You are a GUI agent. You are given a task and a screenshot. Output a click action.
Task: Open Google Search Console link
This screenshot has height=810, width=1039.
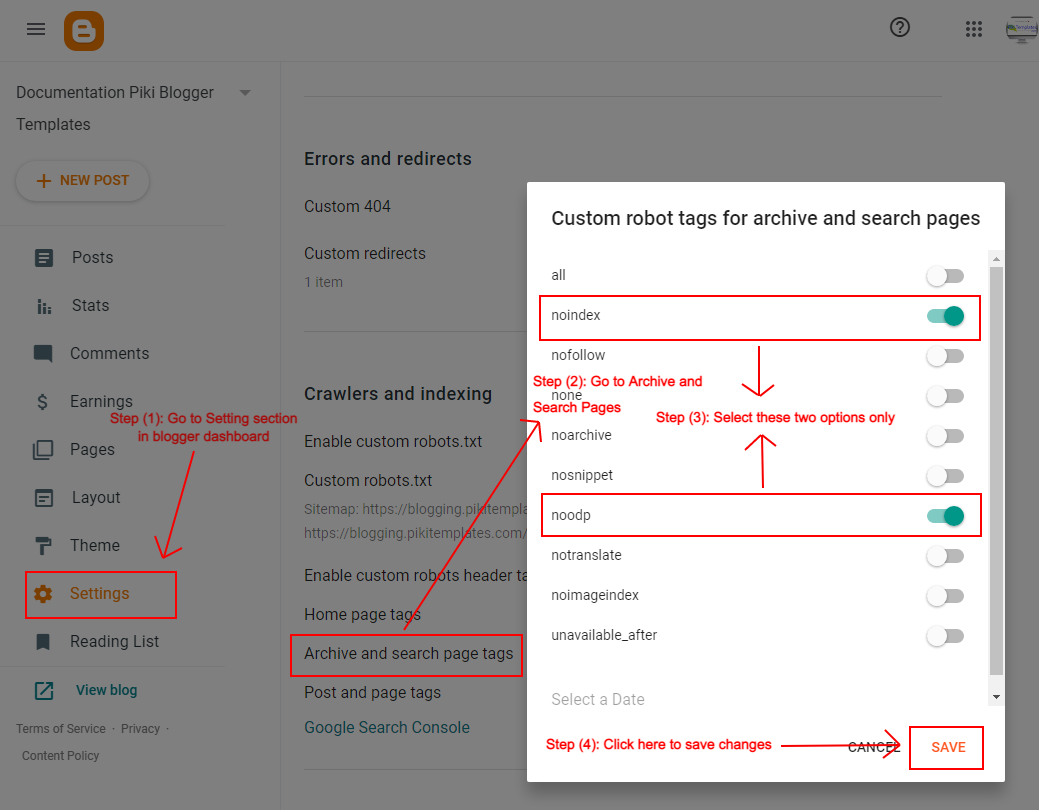(x=387, y=728)
